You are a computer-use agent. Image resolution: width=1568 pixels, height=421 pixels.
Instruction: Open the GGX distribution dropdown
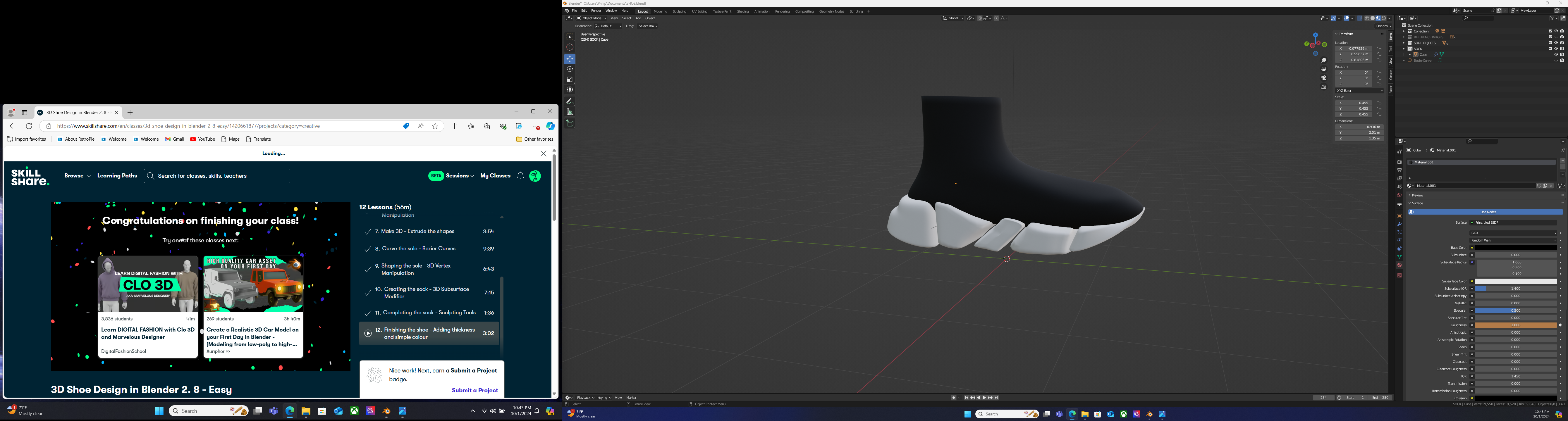(x=1513, y=233)
